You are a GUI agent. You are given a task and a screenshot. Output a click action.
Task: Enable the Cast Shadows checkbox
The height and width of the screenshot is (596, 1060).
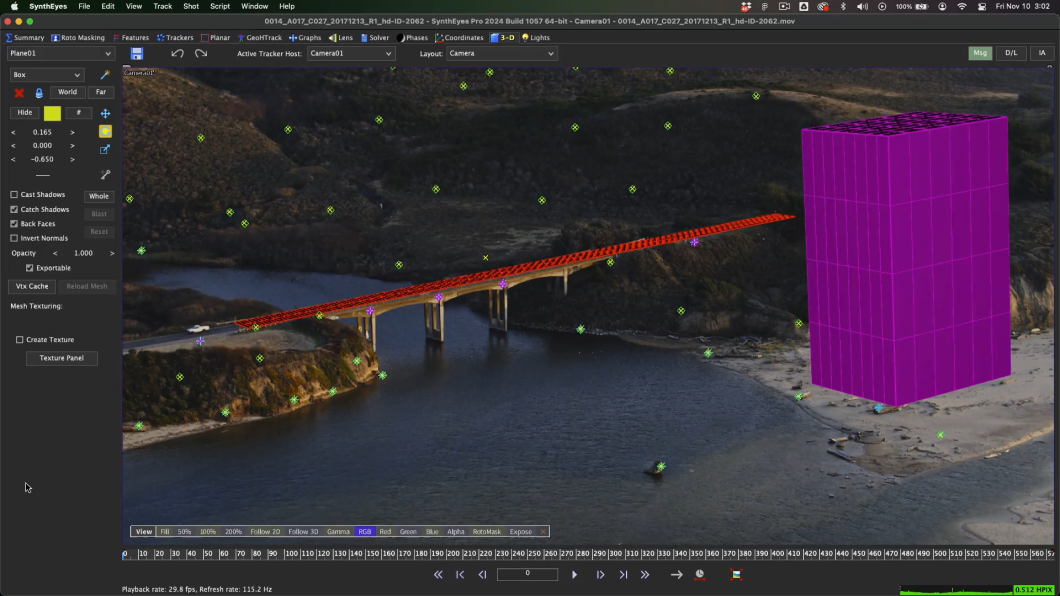coord(14,195)
